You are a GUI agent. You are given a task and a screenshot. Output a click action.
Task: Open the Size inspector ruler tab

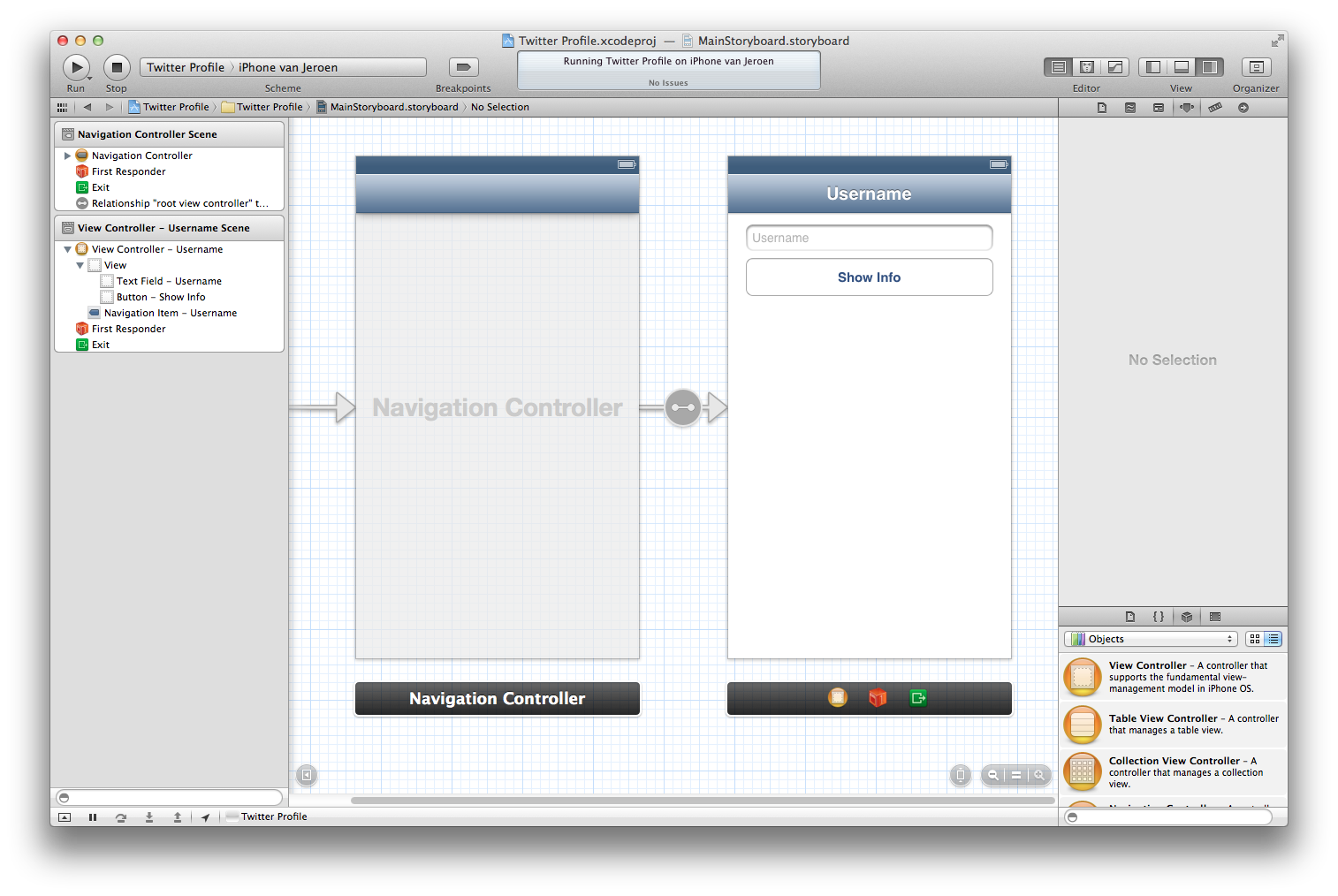[1215, 108]
